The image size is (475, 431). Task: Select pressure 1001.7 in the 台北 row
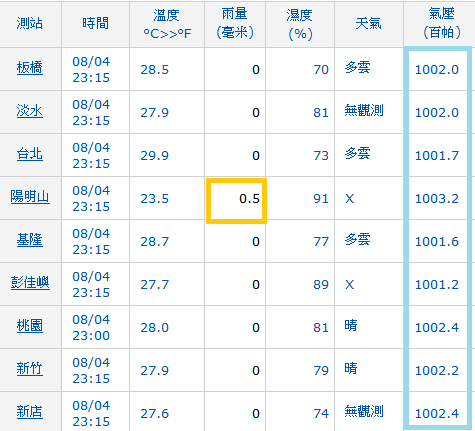point(437,156)
